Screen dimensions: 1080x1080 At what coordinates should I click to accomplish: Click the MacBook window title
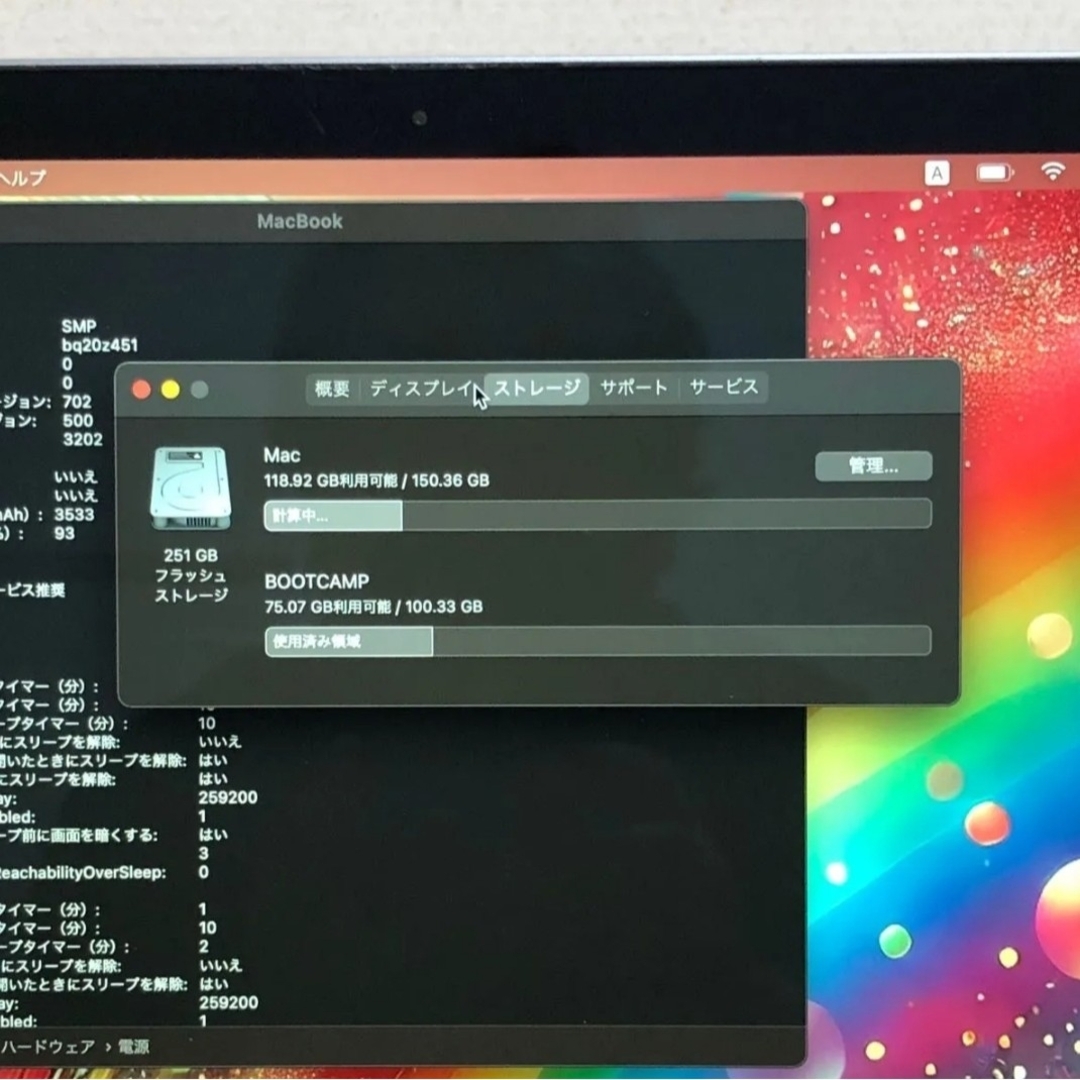click(x=300, y=221)
